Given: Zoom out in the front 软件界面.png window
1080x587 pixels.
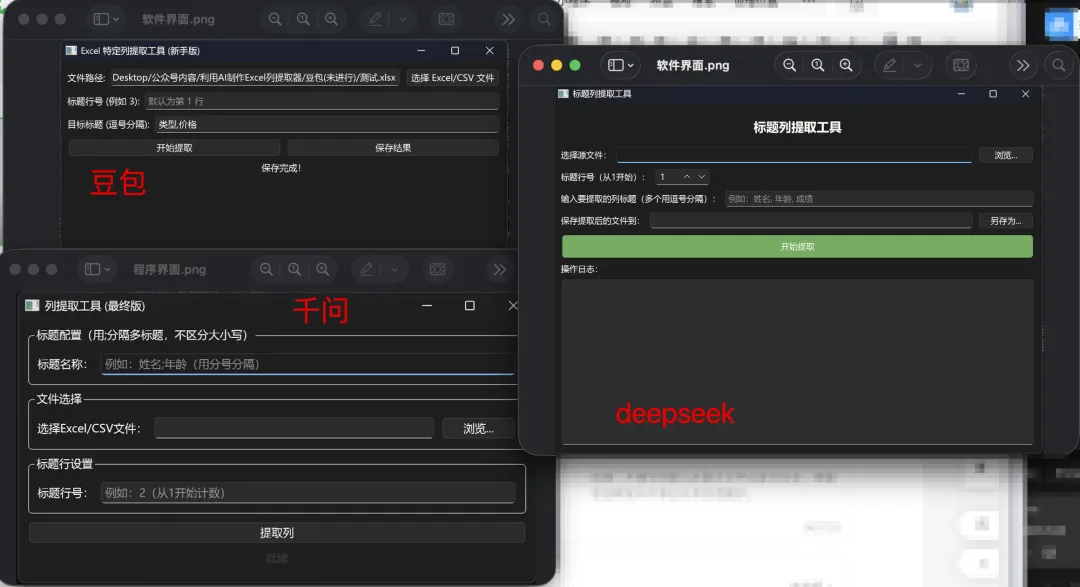Looking at the screenshot, I should (789, 65).
